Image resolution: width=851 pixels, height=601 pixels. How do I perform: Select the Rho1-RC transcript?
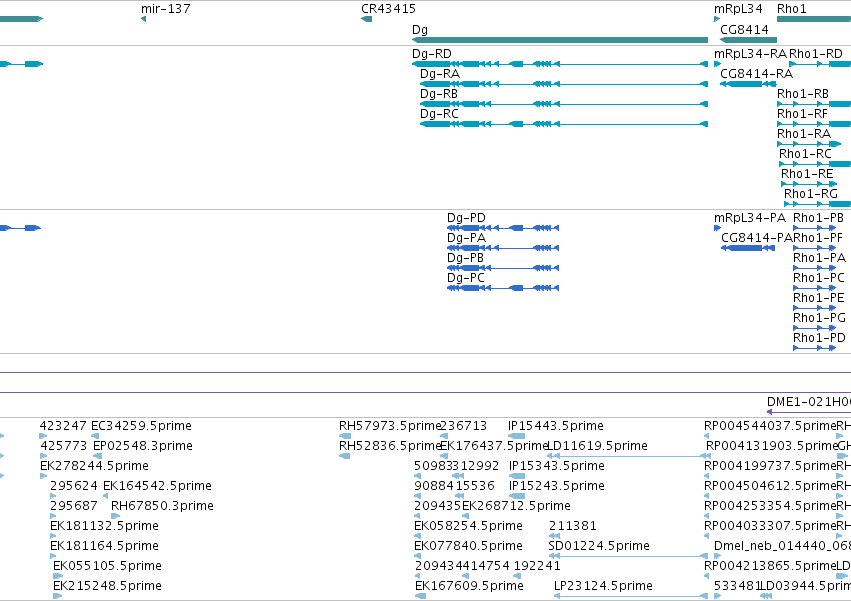pyautogui.click(x=815, y=165)
